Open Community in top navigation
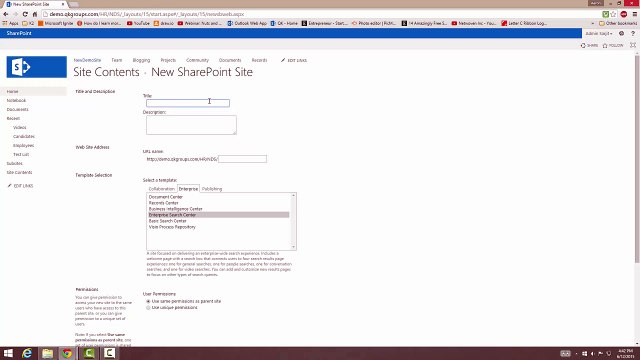The image size is (640, 360). [197, 60]
